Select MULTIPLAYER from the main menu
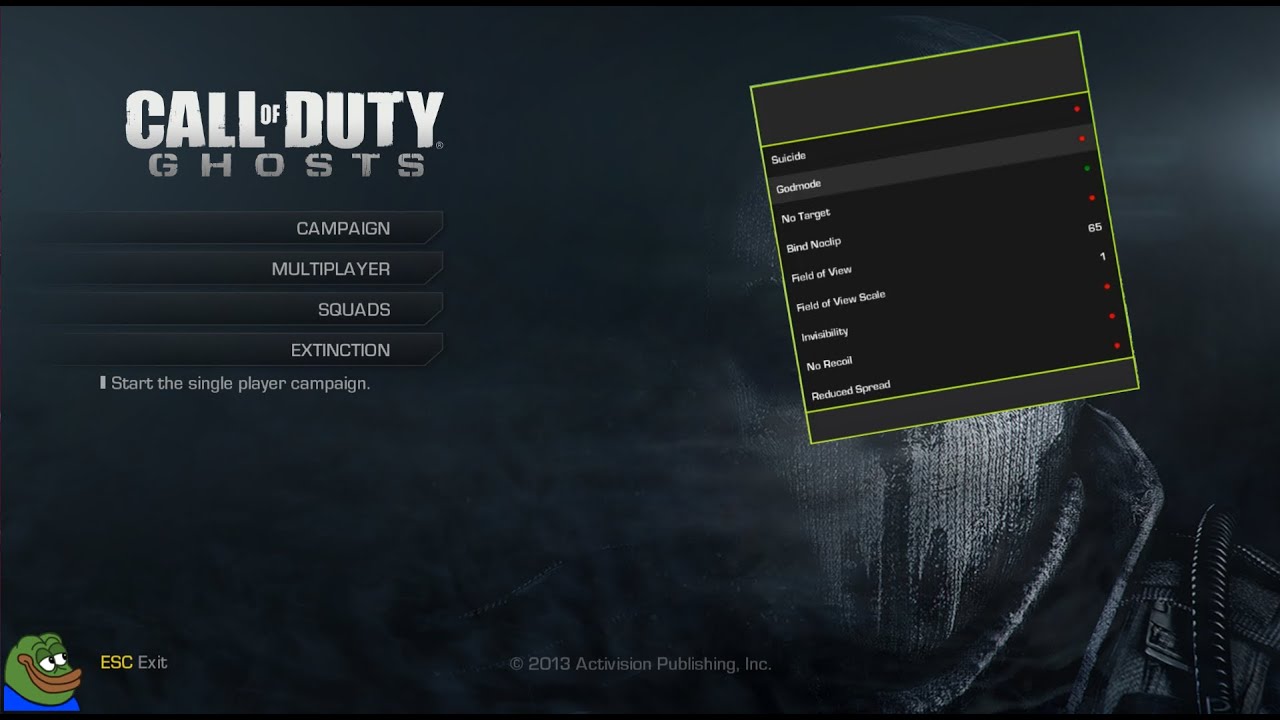Screen dimensions: 1280x720 (x=331, y=269)
